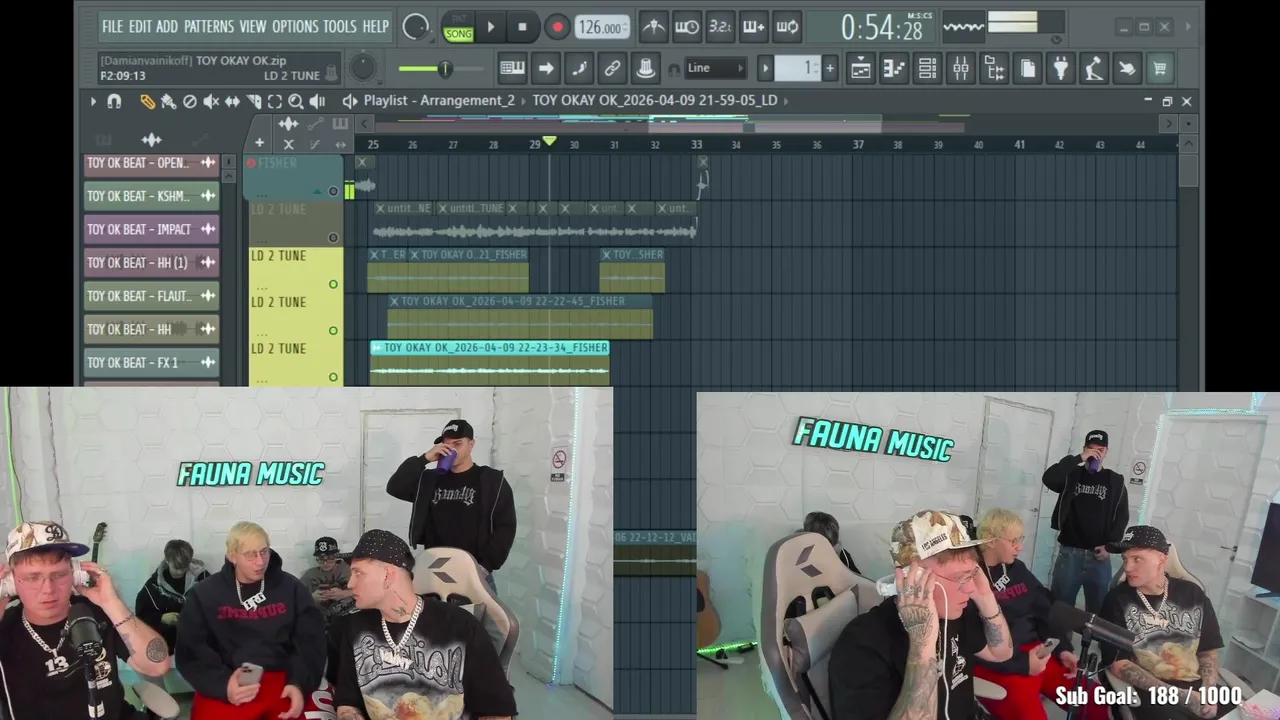This screenshot has height=720, width=1280.
Task: Open the OPTIONS menu
Action: [295, 26]
